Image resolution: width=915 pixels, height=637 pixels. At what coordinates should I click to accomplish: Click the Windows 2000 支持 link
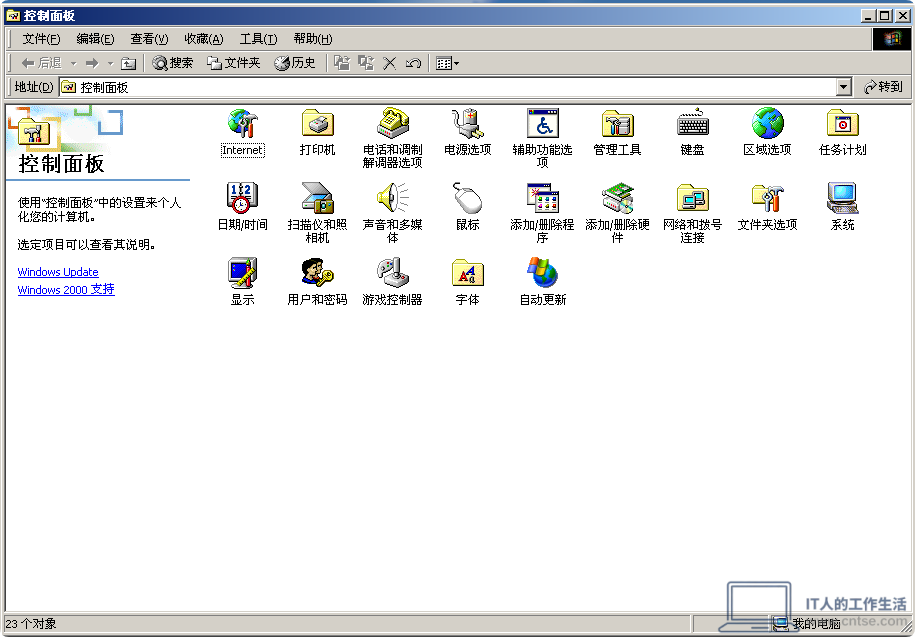(66, 289)
